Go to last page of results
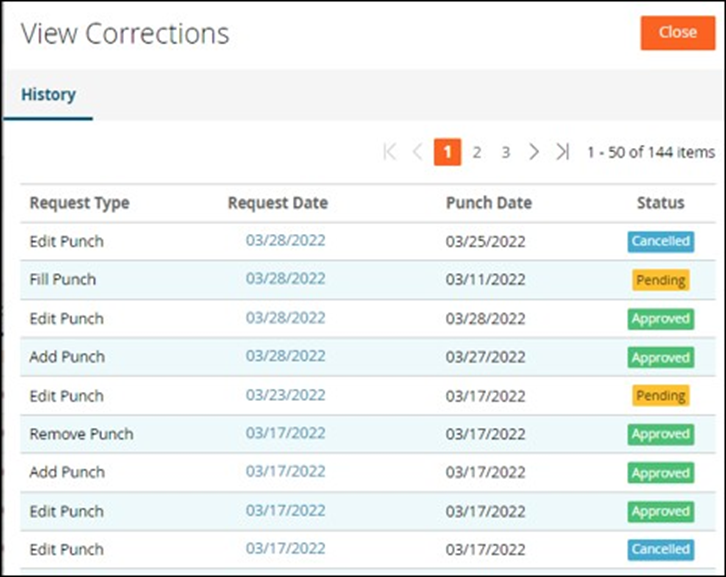 [x=562, y=152]
